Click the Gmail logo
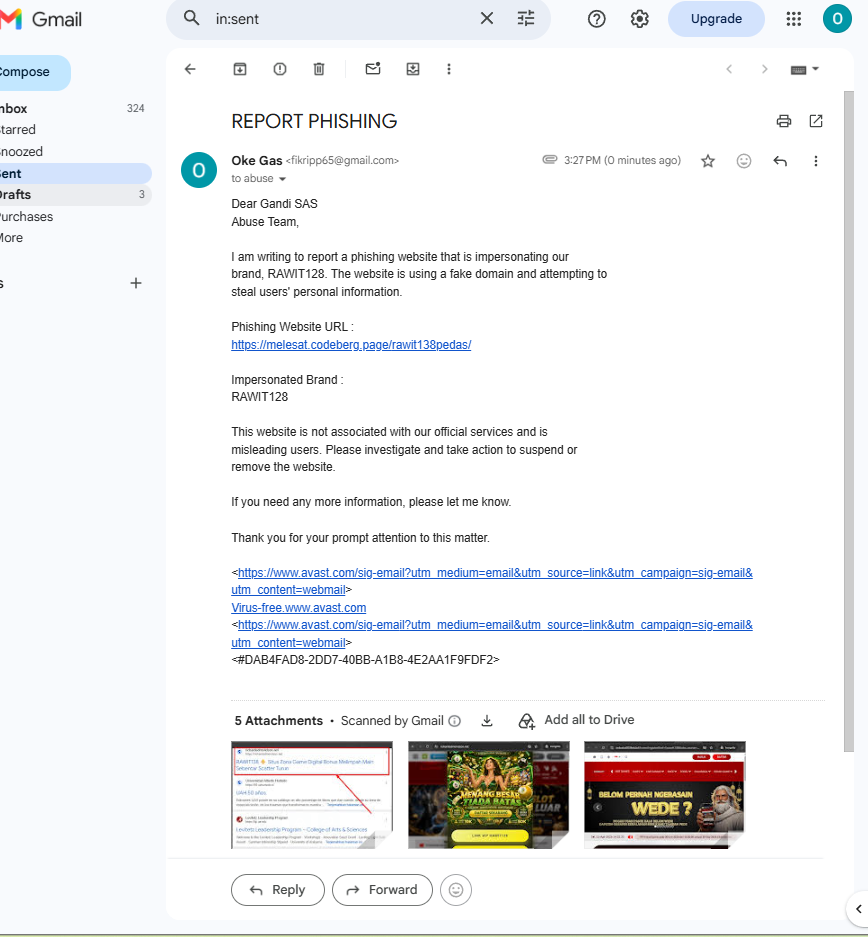 pos(41,19)
